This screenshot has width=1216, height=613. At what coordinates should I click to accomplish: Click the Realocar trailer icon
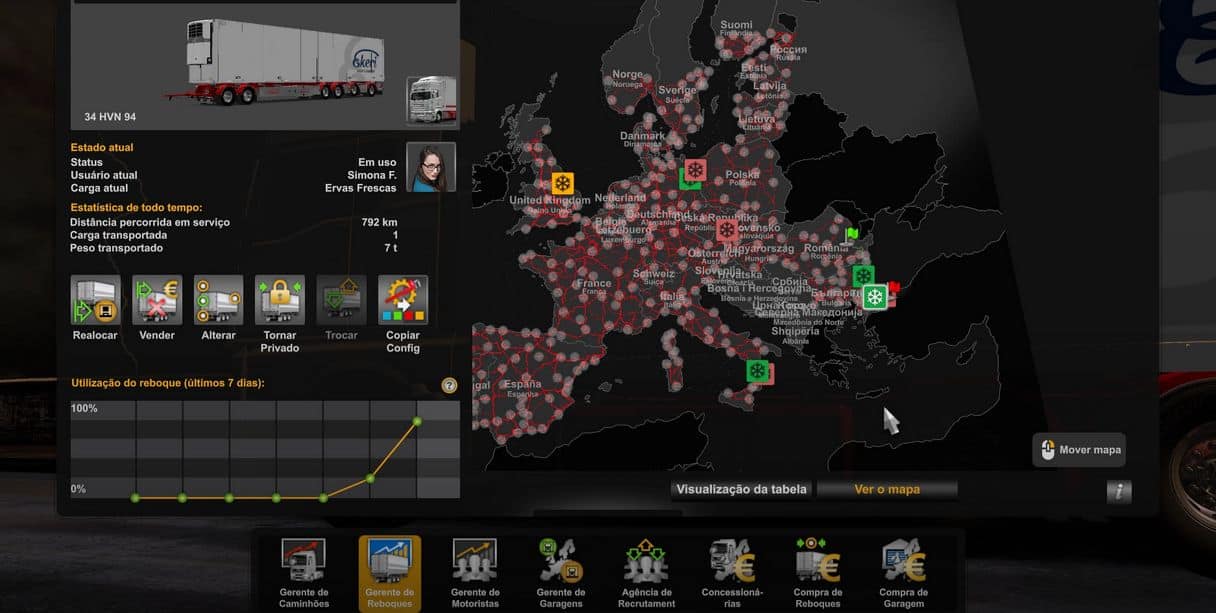click(x=96, y=300)
